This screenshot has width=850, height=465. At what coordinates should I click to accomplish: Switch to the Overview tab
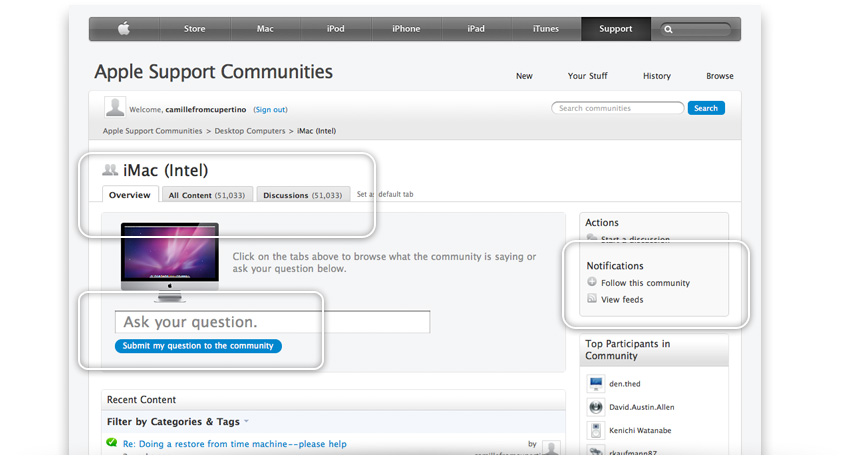[130, 195]
